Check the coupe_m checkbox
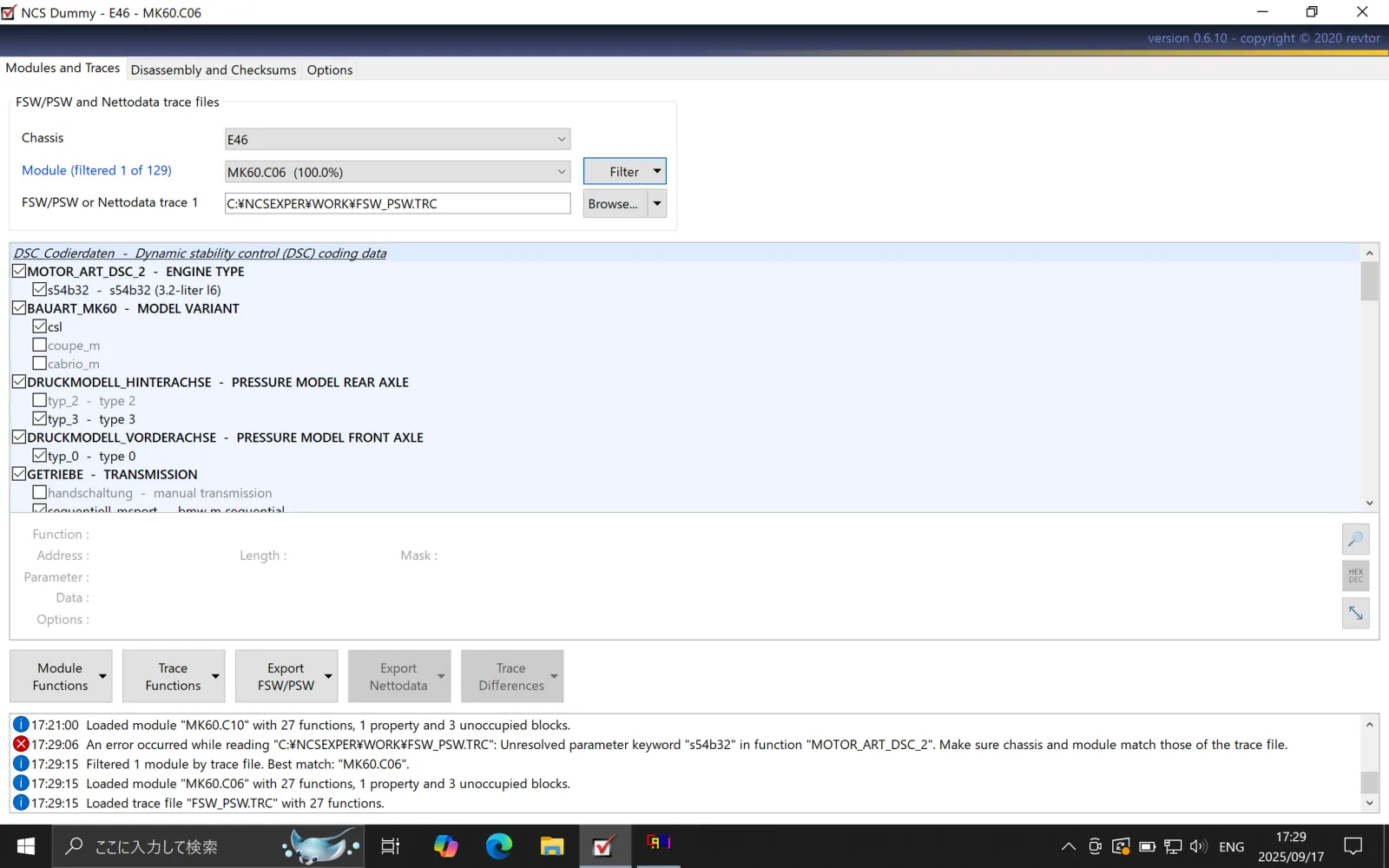The image size is (1389, 868). (40, 345)
